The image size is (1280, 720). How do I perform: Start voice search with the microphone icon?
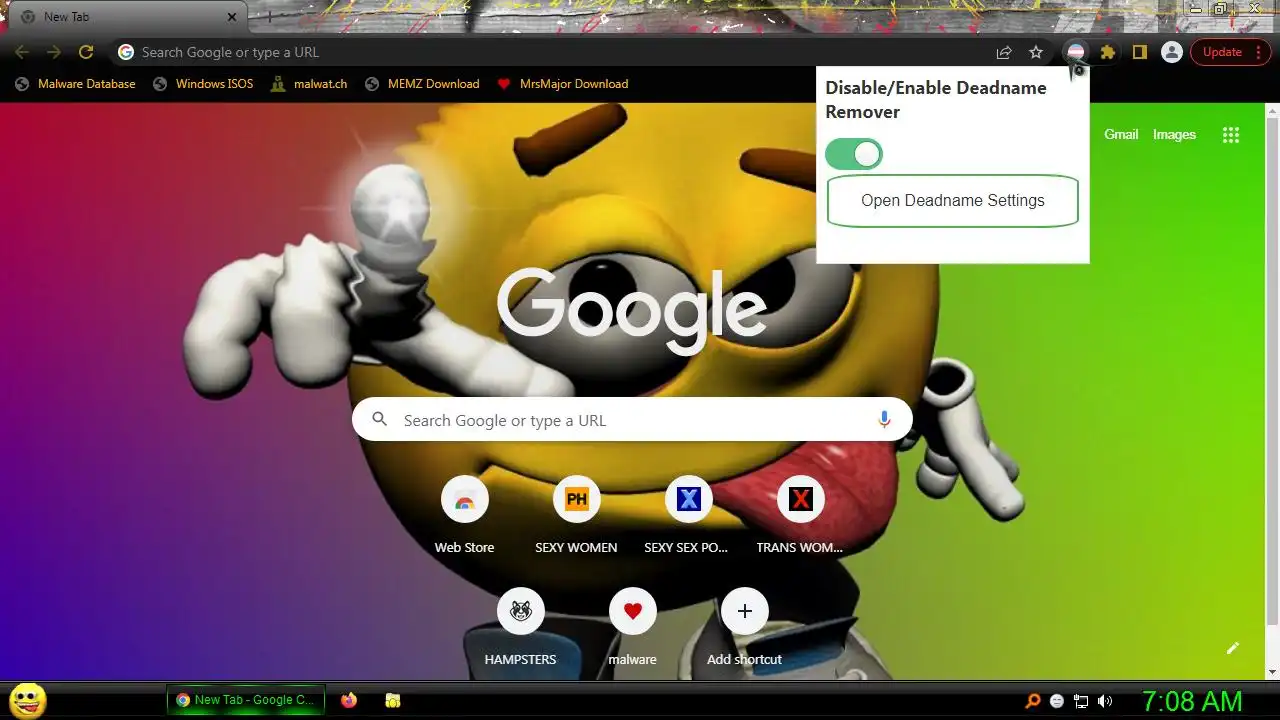click(x=884, y=420)
